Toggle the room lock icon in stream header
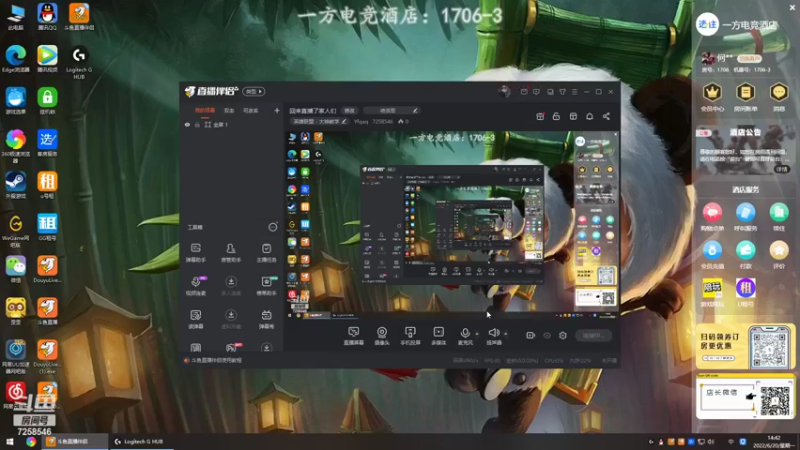The image size is (800, 450). click(x=556, y=116)
